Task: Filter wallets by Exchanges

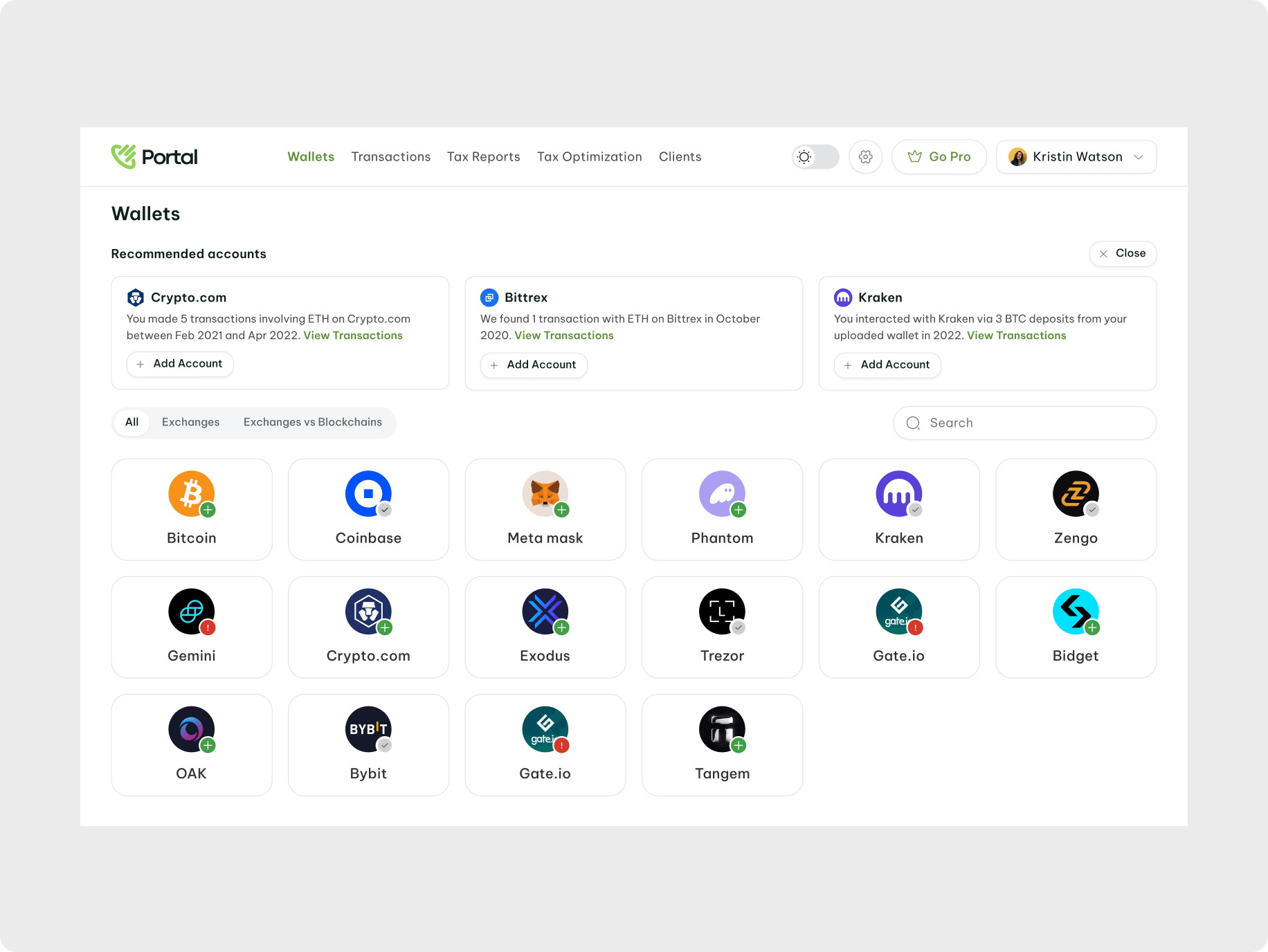Action: click(x=190, y=422)
